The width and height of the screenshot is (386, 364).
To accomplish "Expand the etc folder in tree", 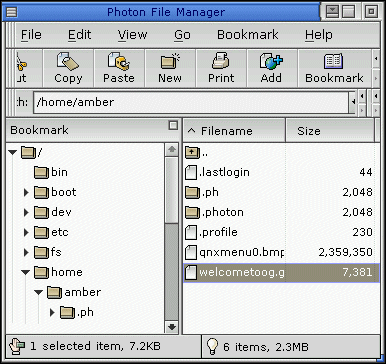I will click(x=26, y=232).
